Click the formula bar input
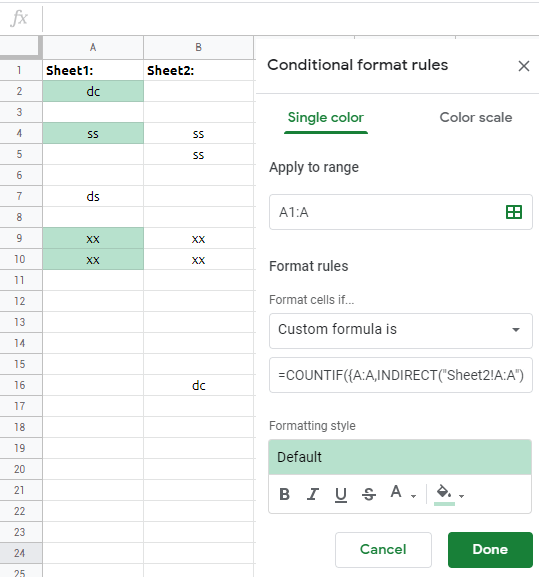This screenshot has height=577, width=539. [291, 18]
